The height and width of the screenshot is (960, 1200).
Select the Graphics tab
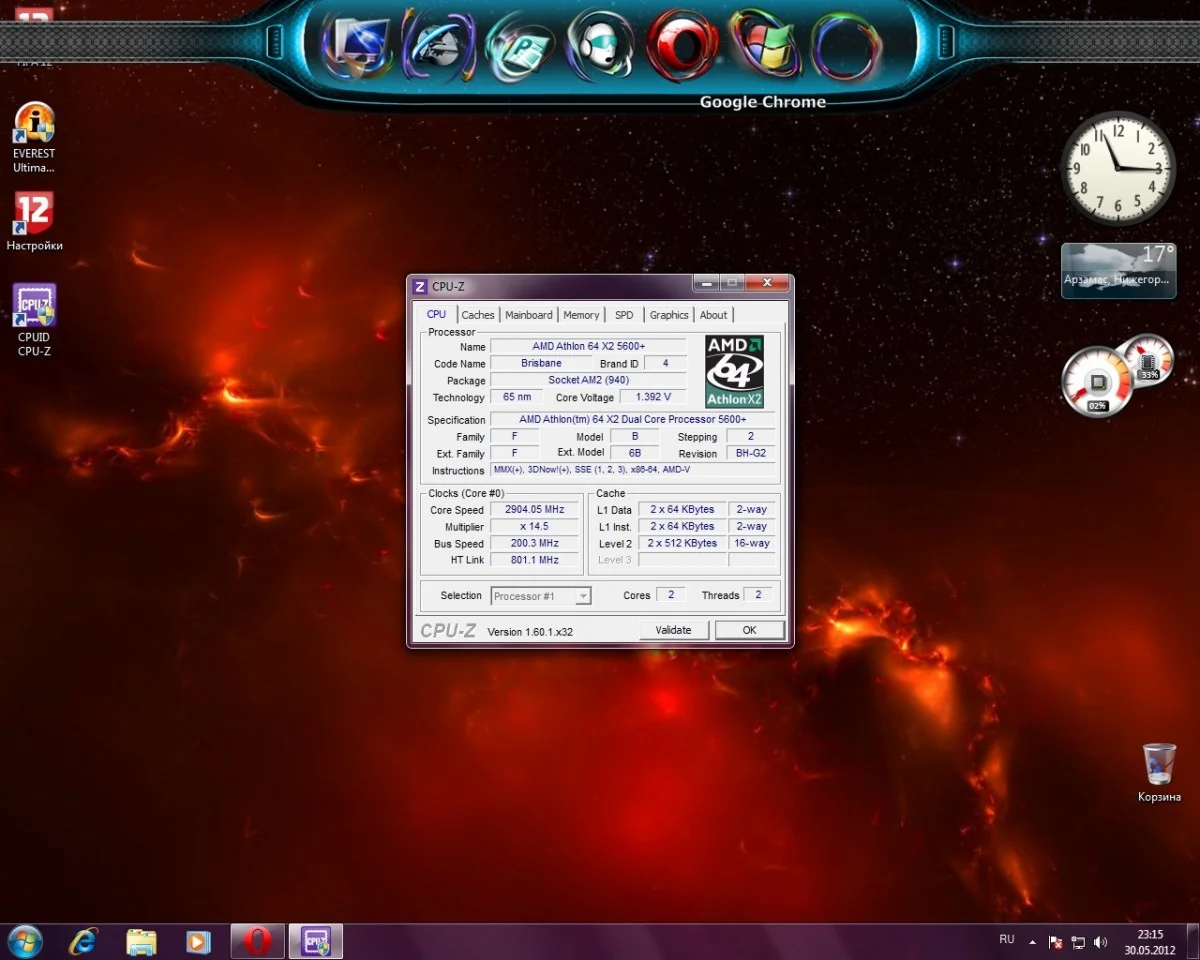point(669,315)
